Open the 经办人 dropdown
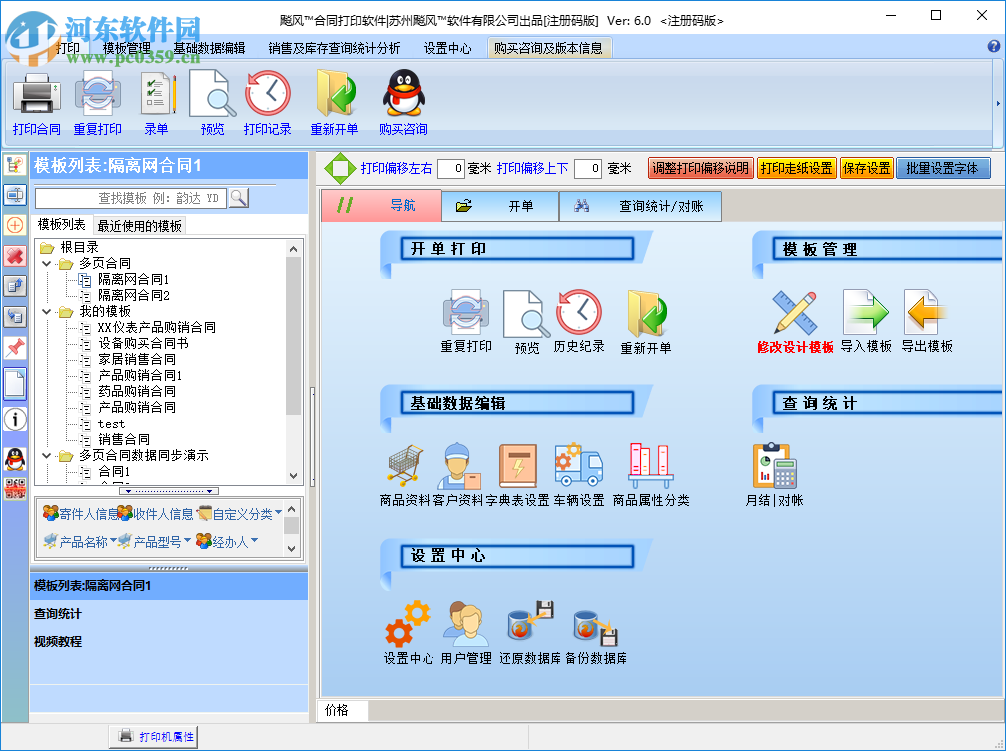1006x751 pixels. 227,542
